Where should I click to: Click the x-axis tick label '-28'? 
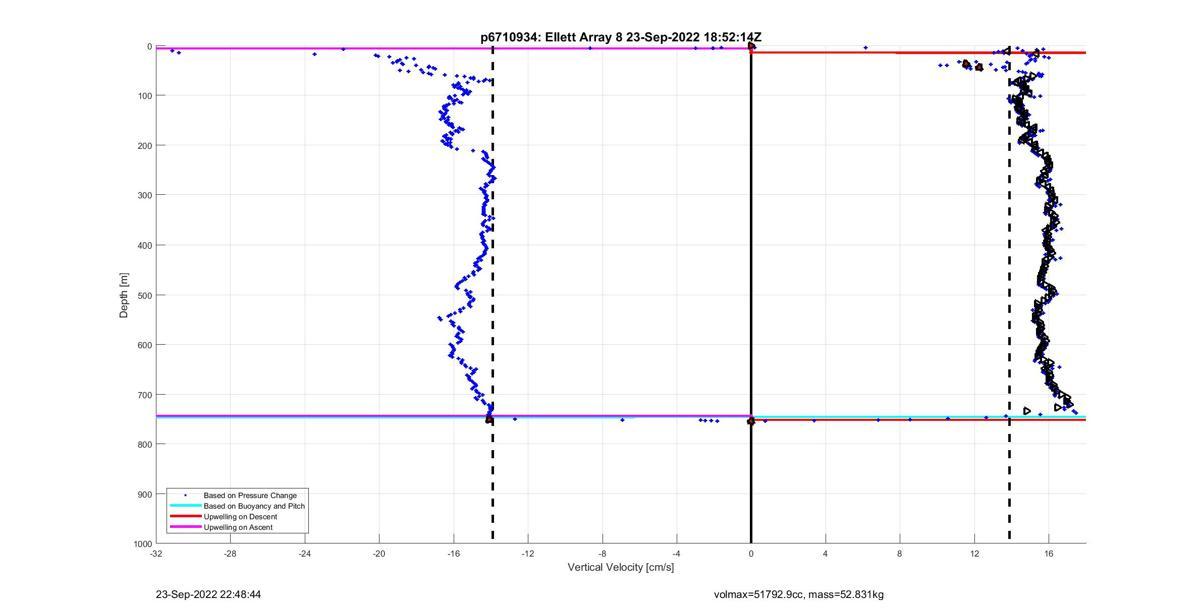click(230, 553)
